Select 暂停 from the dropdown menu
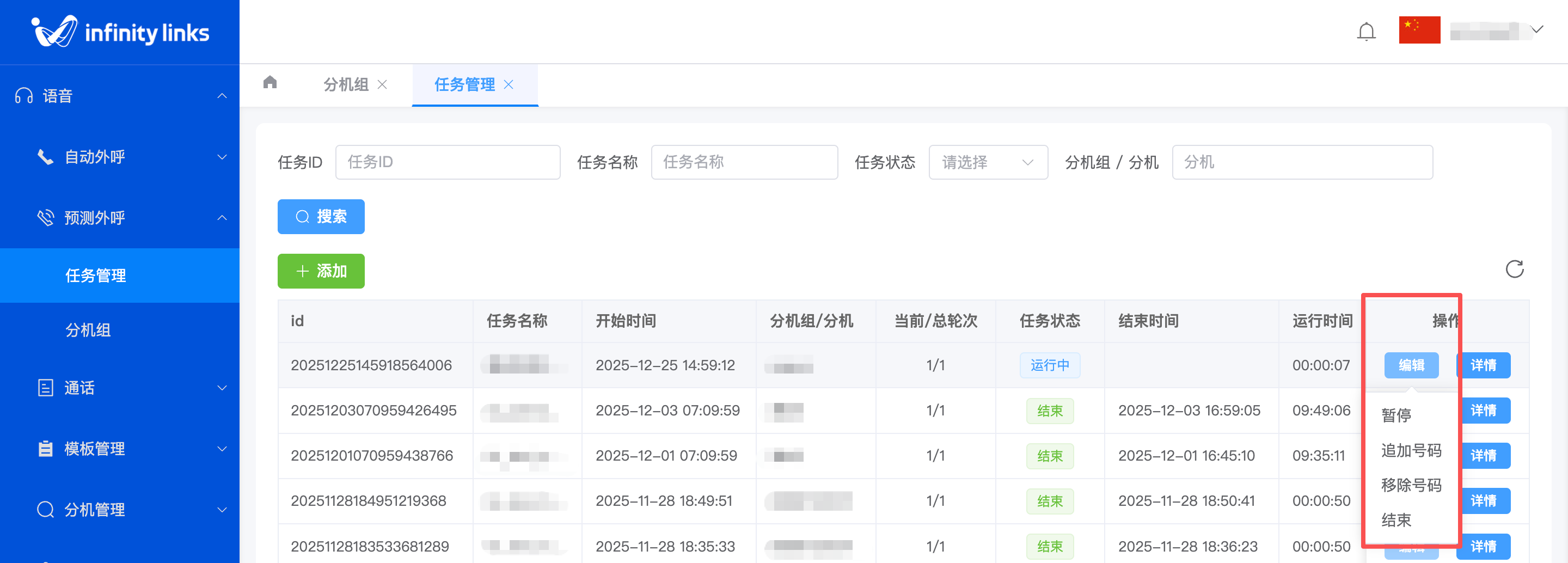Viewport: 1568px width, 563px height. (x=1396, y=415)
